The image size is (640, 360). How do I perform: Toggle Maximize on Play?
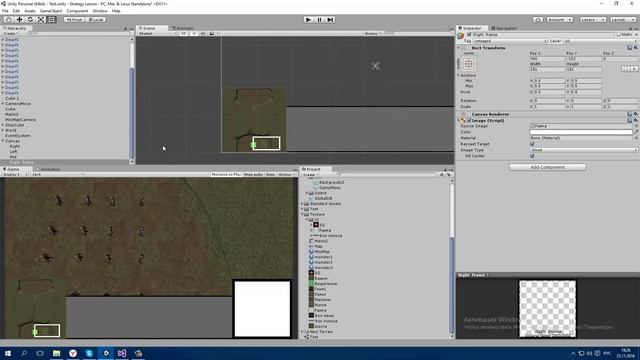(226, 174)
